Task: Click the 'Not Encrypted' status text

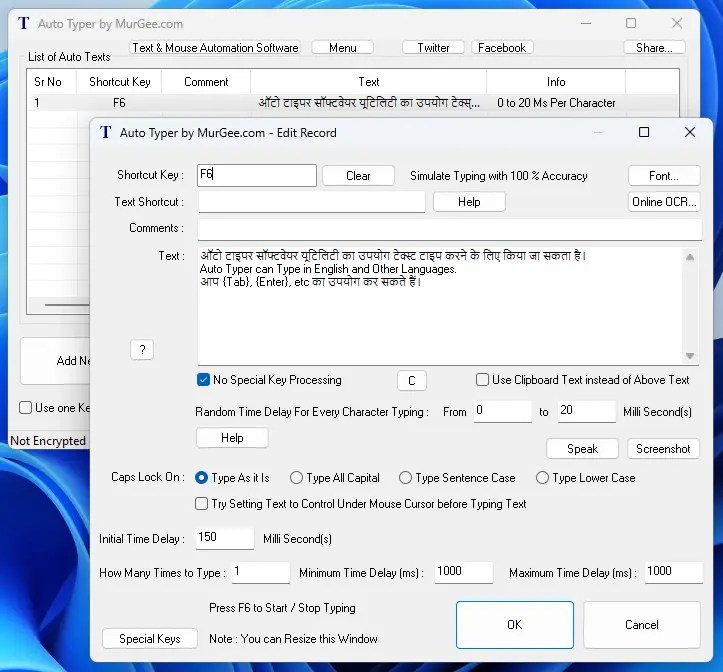Action: 48,441
